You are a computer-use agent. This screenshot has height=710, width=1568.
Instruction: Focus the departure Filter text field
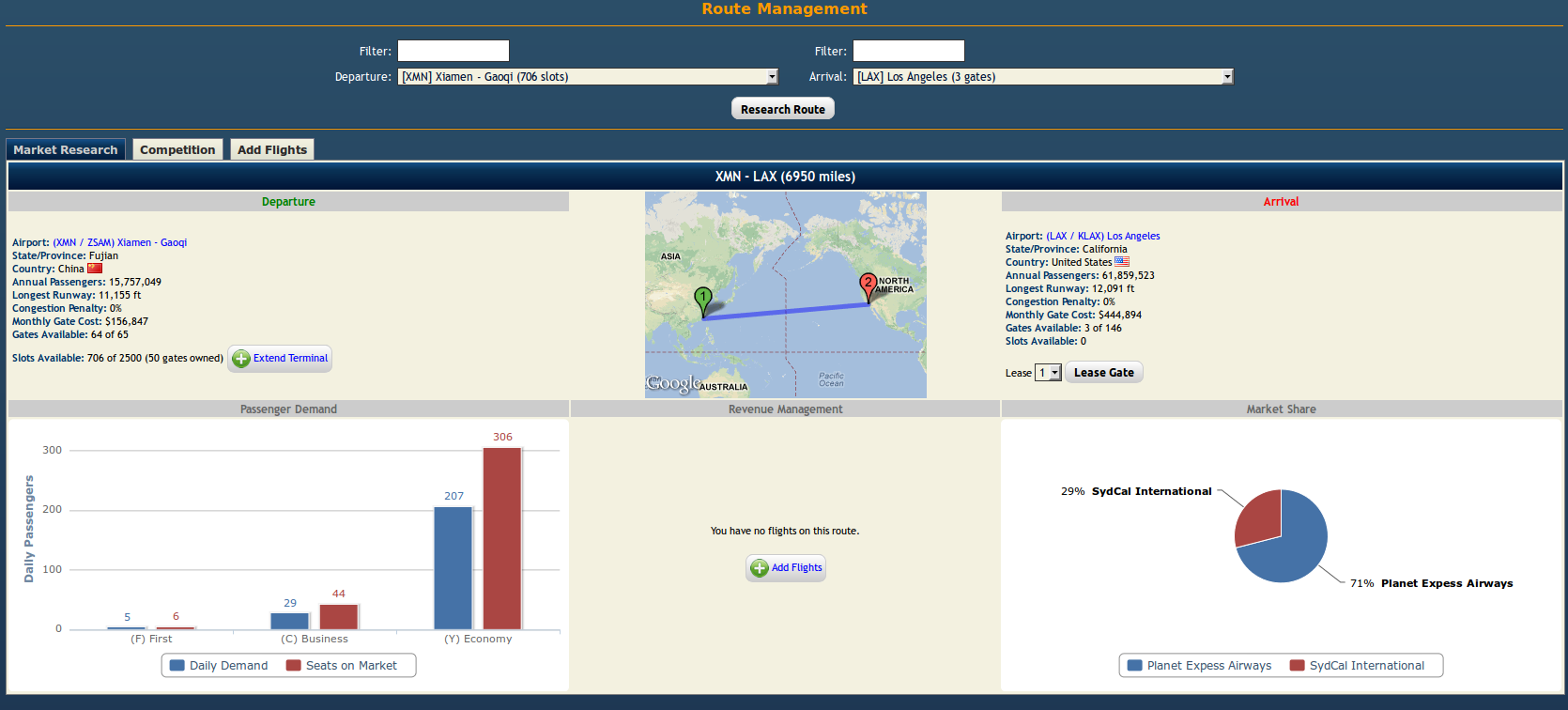(x=453, y=51)
